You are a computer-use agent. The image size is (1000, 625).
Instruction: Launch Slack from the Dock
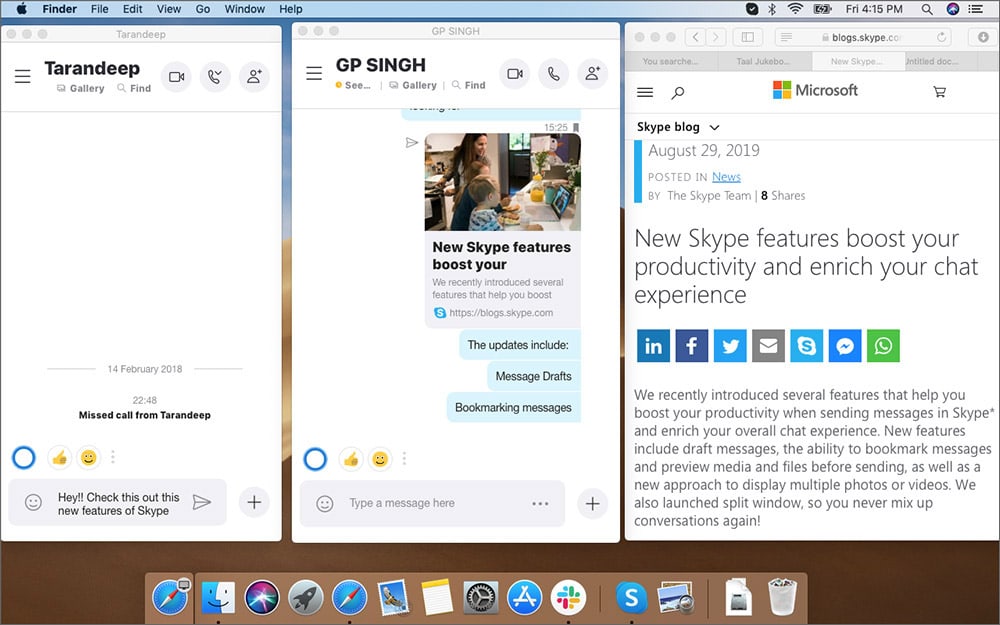(x=568, y=597)
